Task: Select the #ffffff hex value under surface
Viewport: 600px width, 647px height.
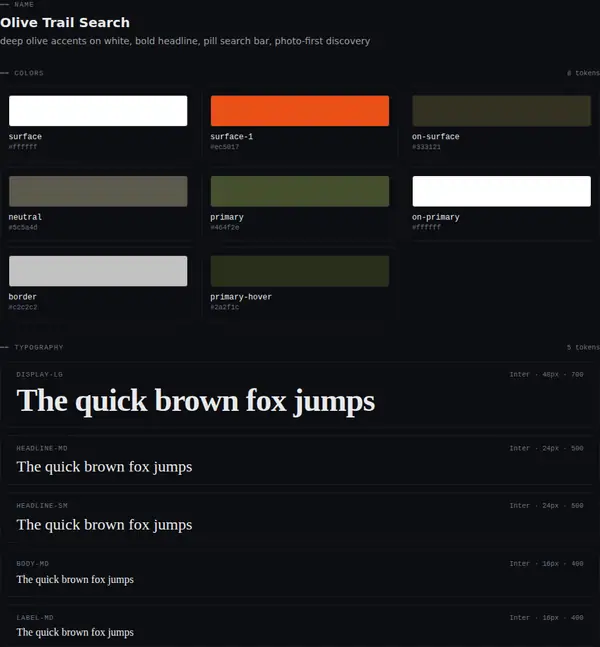Action: click(x=23, y=147)
